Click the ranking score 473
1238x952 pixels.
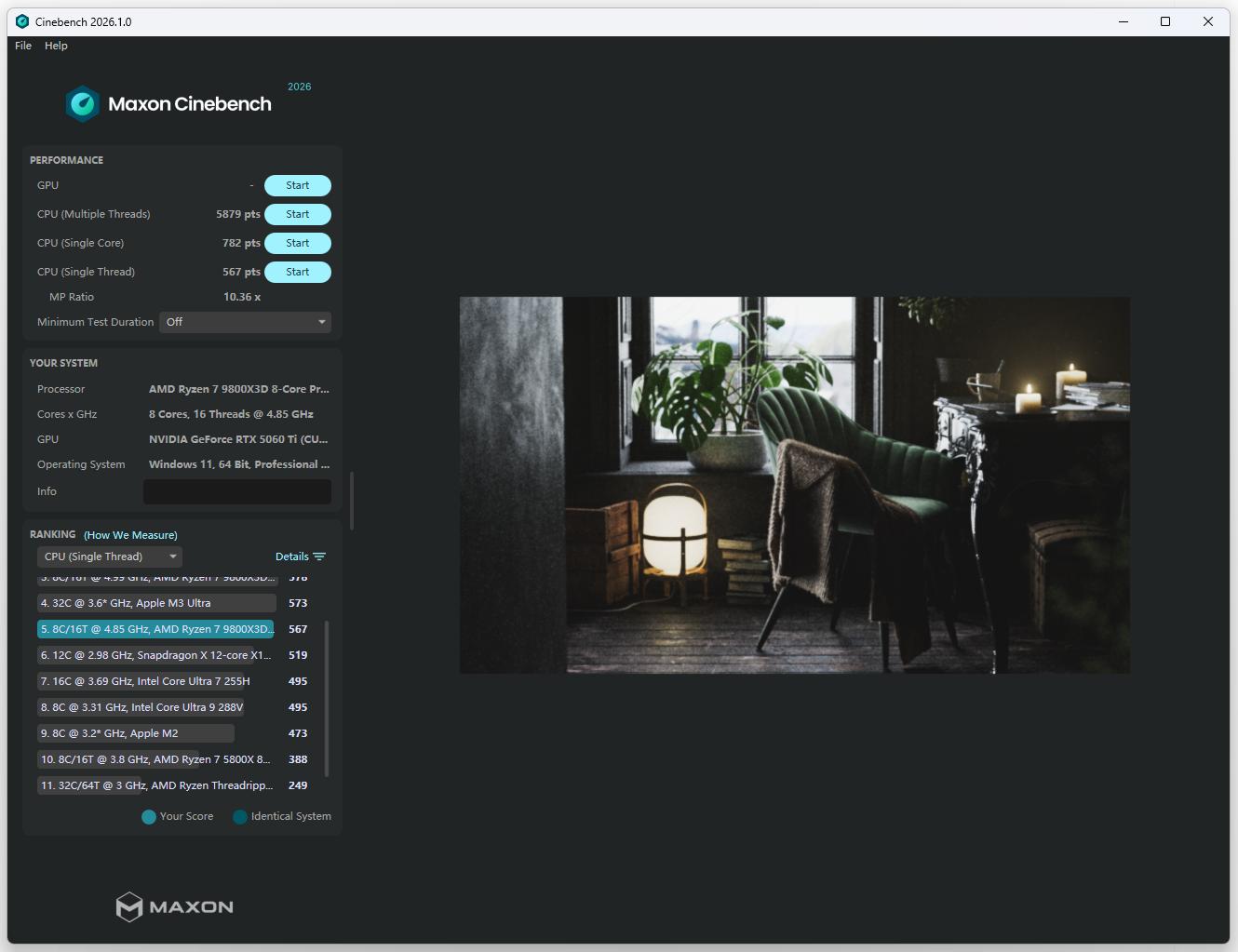(x=298, y=733)
